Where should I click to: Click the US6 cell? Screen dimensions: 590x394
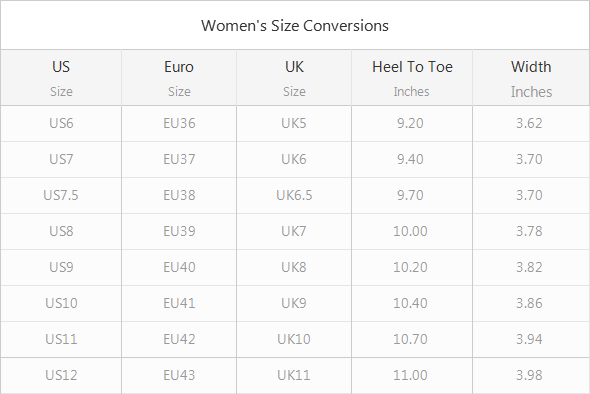click(61, 123)
